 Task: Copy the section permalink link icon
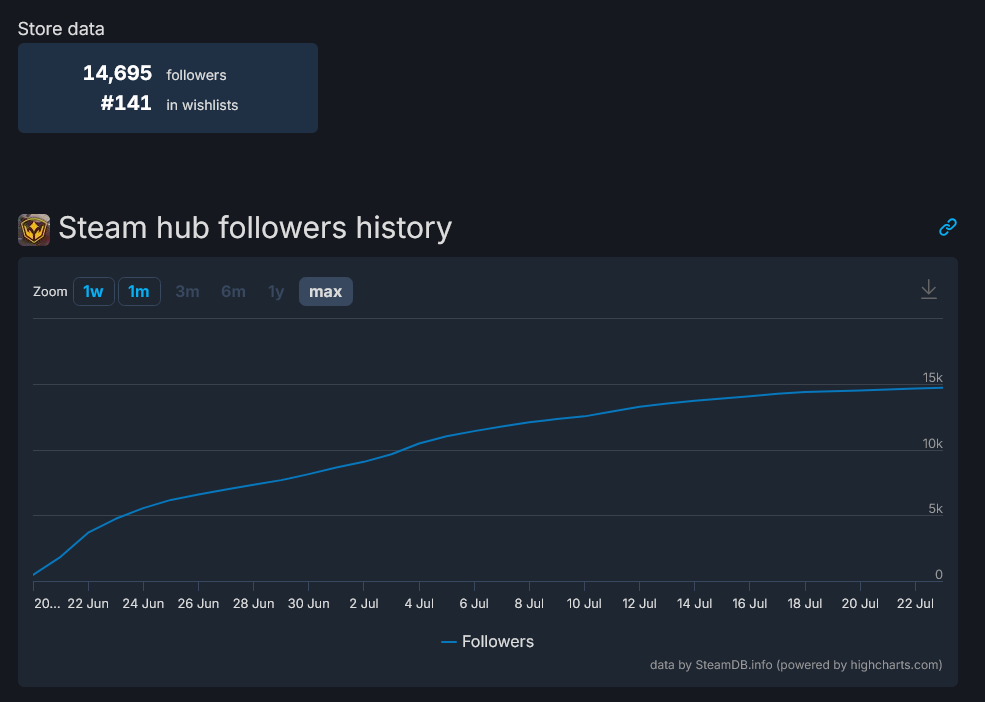pos(948,227)
